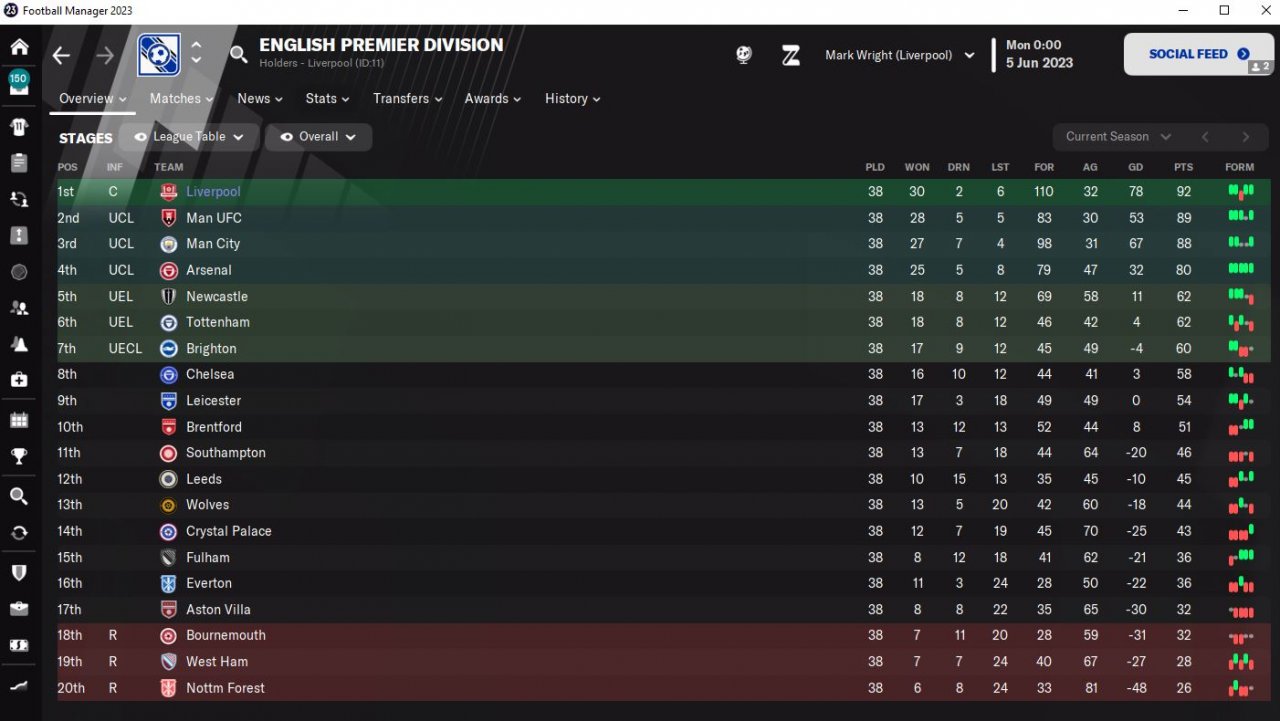Image resolution: width=1280 pixels, height=721 pixels.
Task: Toggle the Overall table filter
Action: [x=318, y=137]
